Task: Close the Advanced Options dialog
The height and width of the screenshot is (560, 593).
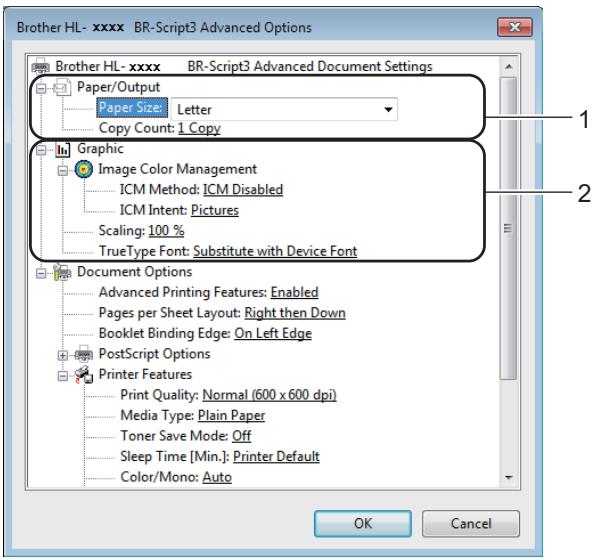Action: point(515,27)
